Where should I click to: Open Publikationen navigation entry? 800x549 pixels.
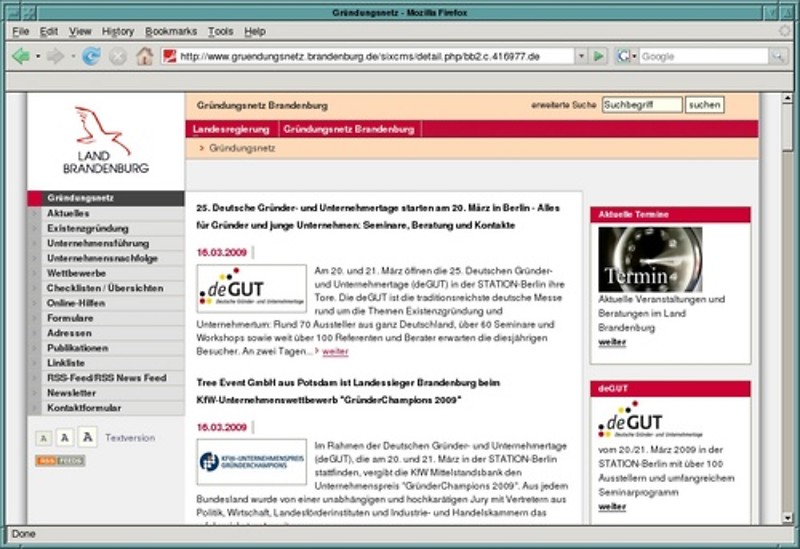click(x=106, y=348)
